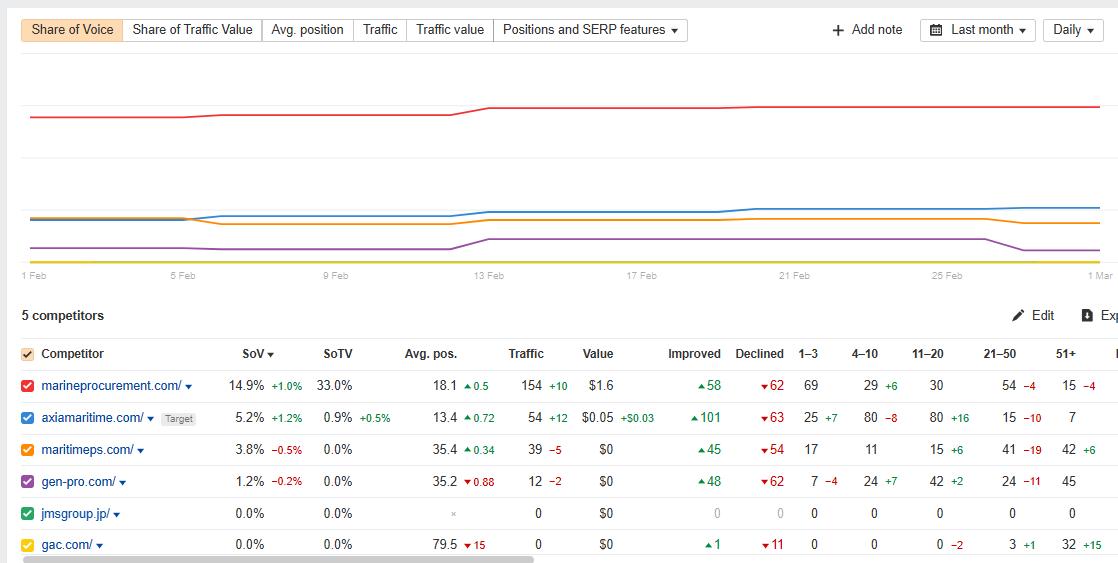Expand the caret next to jmsgroup.jp
This screenshot has height=563, width=1118.
coord(117,515)
